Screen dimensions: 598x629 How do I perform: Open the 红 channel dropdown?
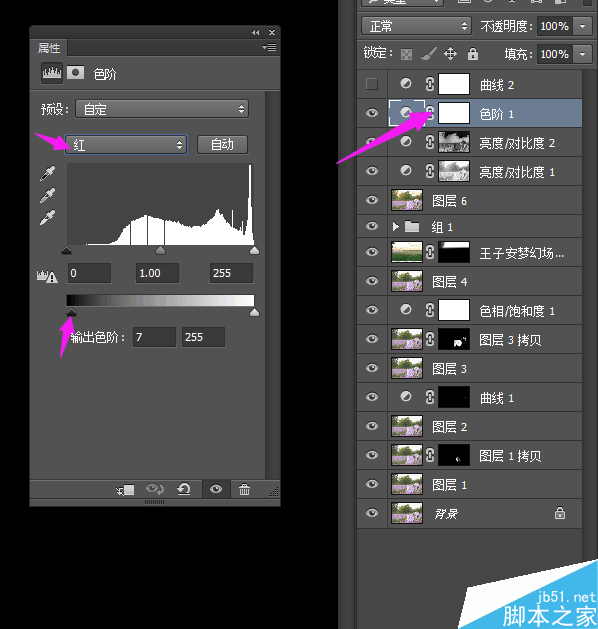pos(126,144)
